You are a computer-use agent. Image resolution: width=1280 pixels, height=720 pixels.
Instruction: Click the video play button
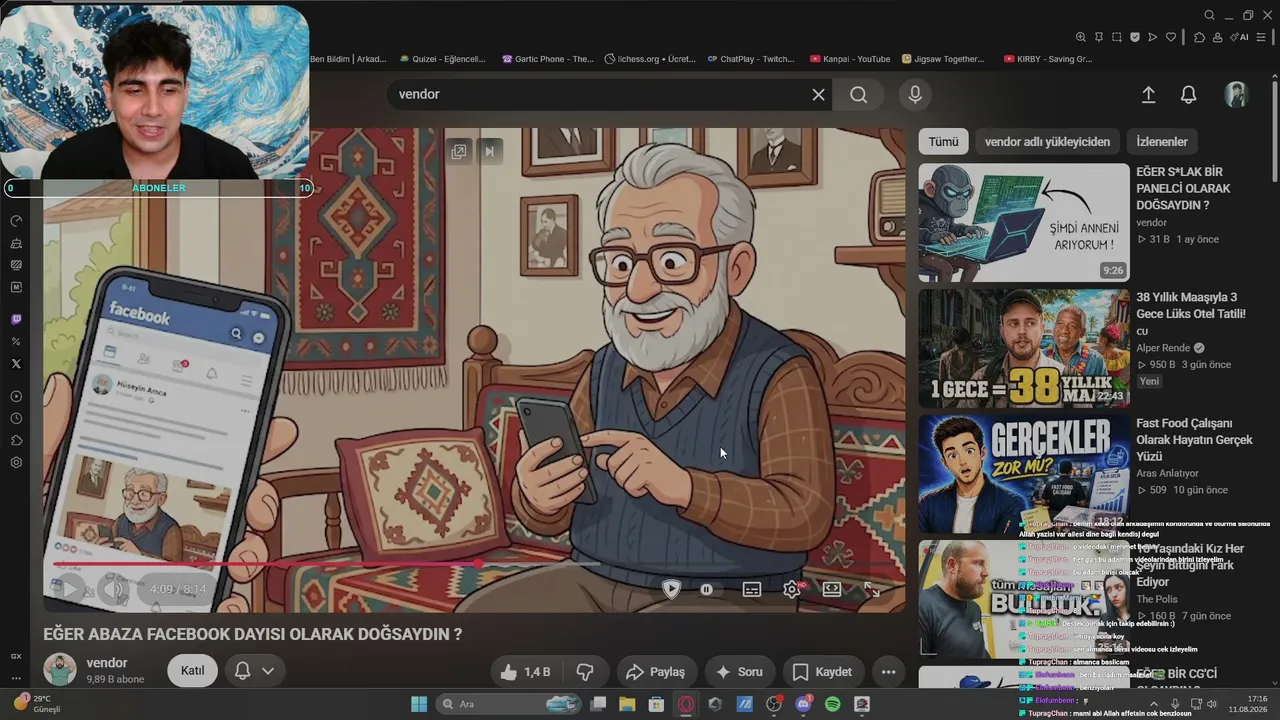click(70, 589)
